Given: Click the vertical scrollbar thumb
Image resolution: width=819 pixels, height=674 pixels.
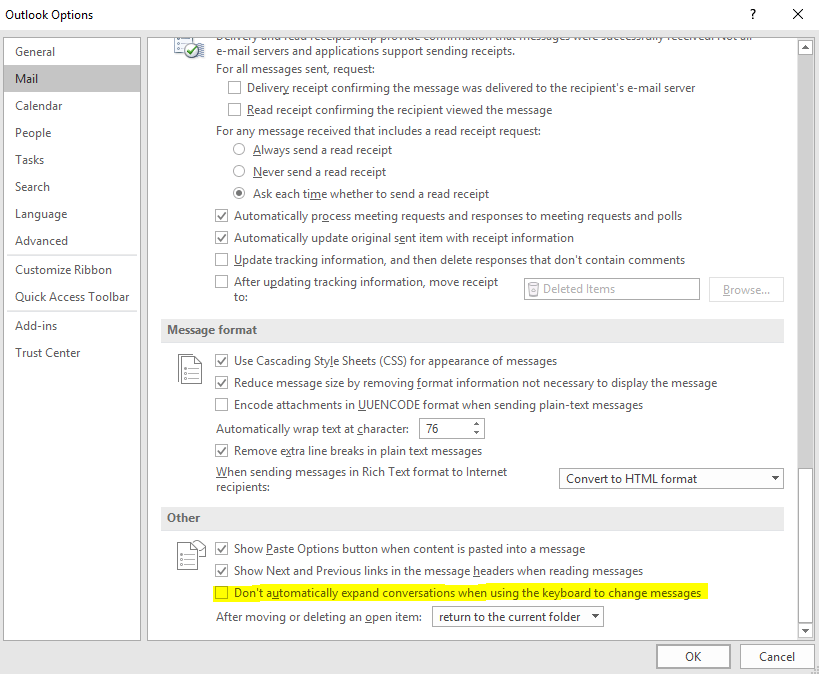Looking at the screenshot, I should tap(805, 546).
